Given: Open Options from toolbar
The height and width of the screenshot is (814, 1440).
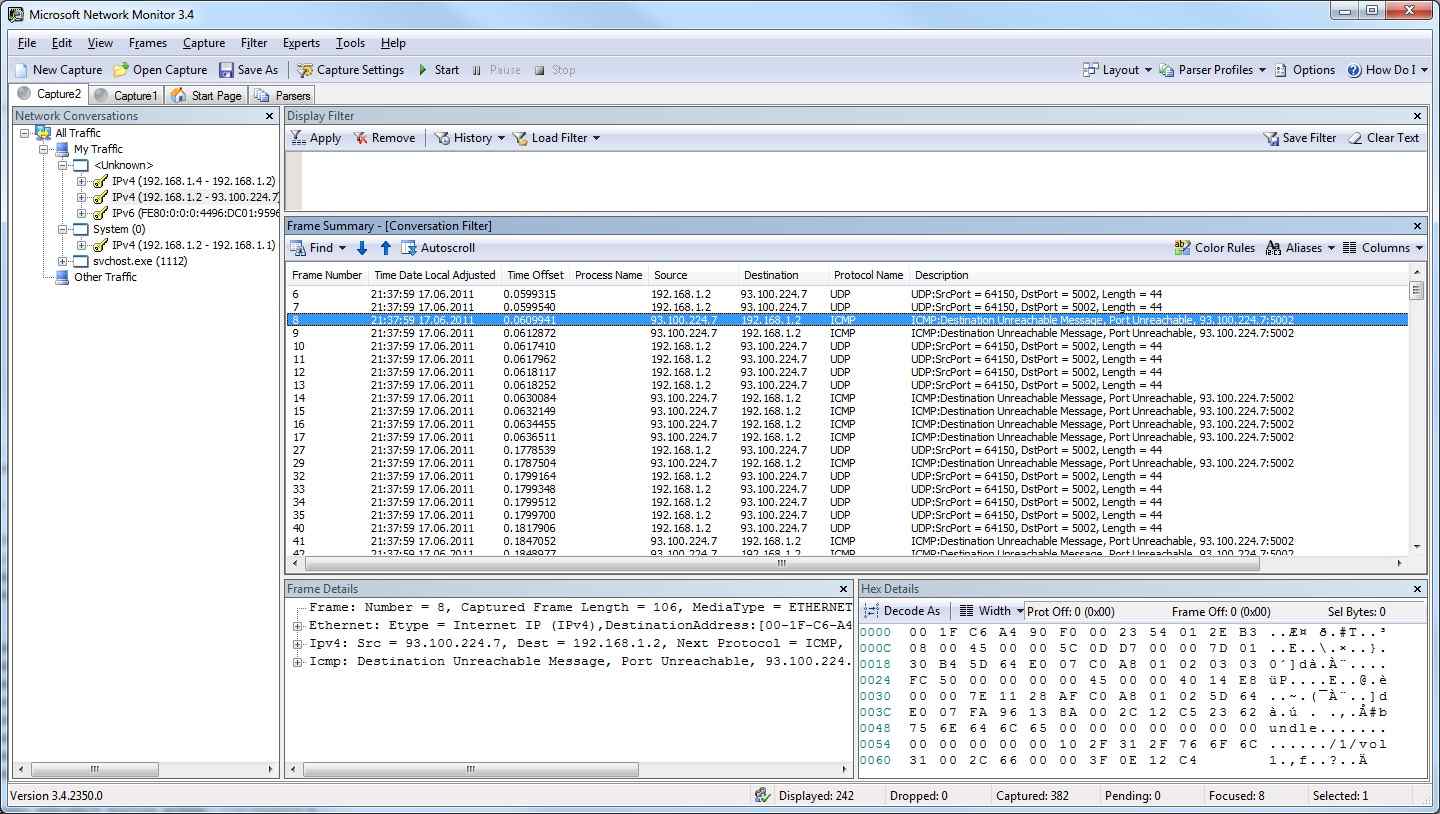Looking at the screenshot, I should (x=1305, y=70).
